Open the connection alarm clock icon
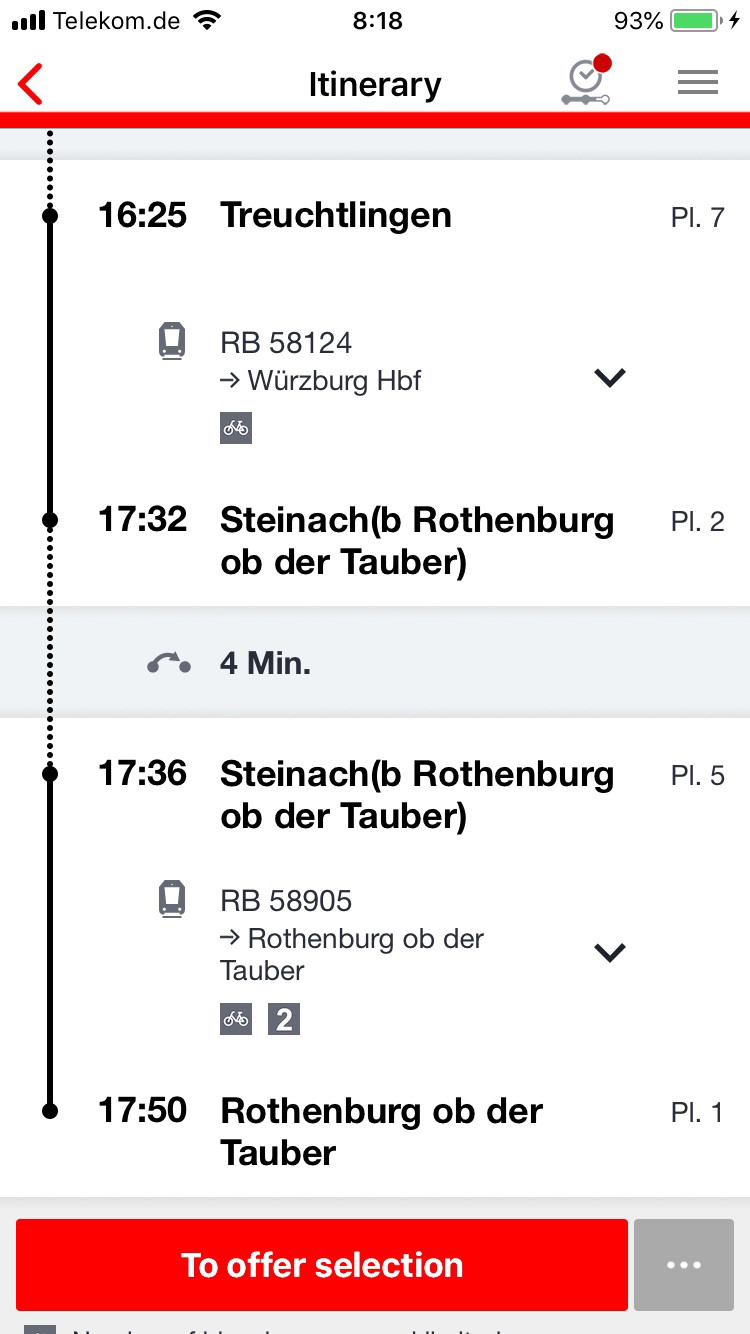The width and height of the screenshot is (750, 1334). point(586,82)
